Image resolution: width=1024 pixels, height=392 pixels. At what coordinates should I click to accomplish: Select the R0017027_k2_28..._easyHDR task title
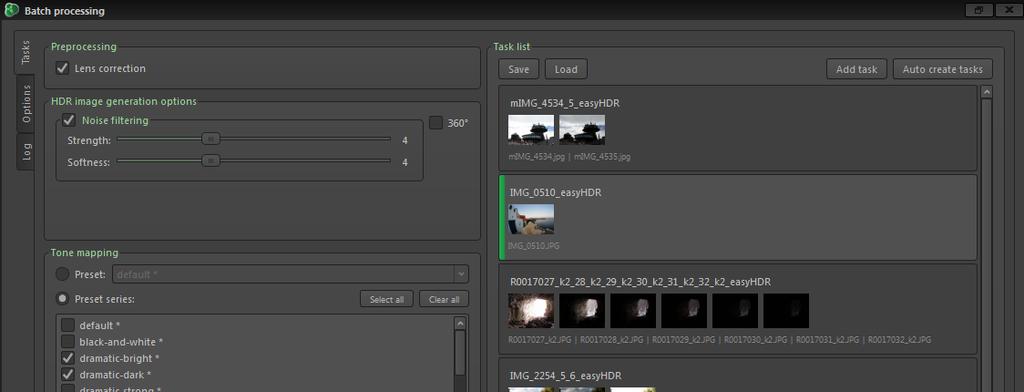[x=640, y=282]
